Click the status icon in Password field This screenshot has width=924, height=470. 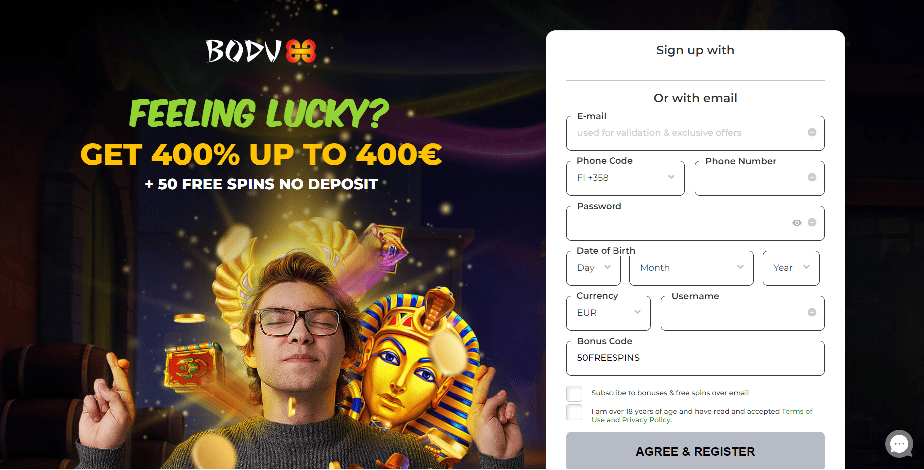coord(811,223)
